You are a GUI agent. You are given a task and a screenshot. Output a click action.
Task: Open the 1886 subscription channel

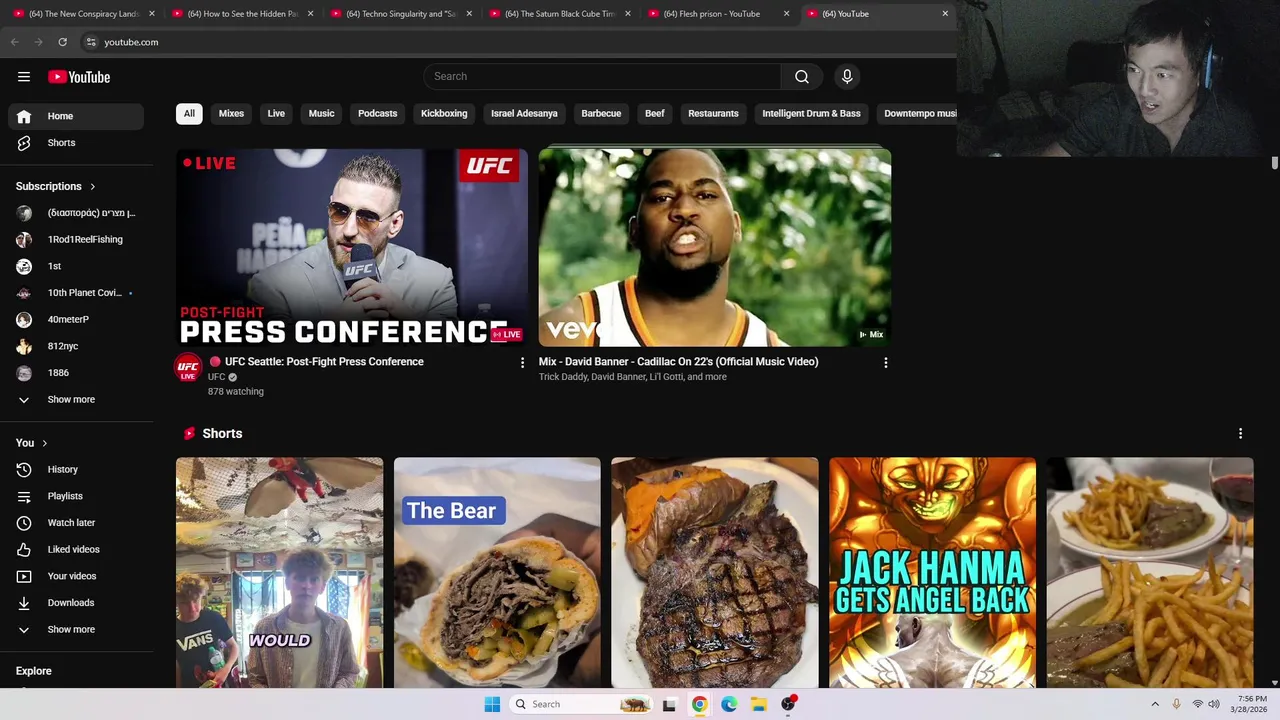click(76, 373)
